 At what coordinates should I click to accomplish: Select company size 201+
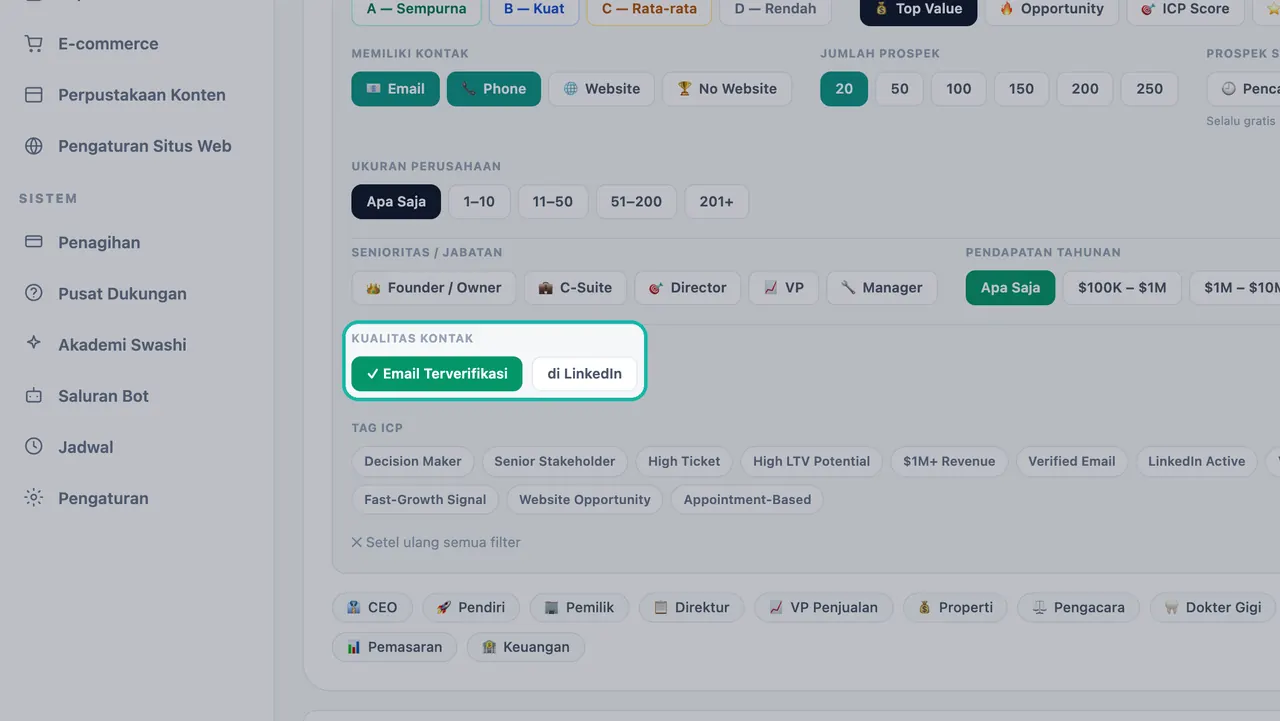[x=717, y=202]
